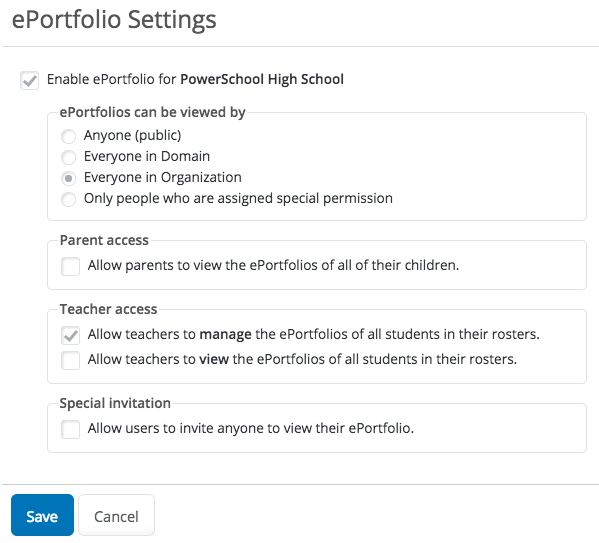Toggle the Enable ePortfolio checkbox
599x543 pixels.
[29, 80]
